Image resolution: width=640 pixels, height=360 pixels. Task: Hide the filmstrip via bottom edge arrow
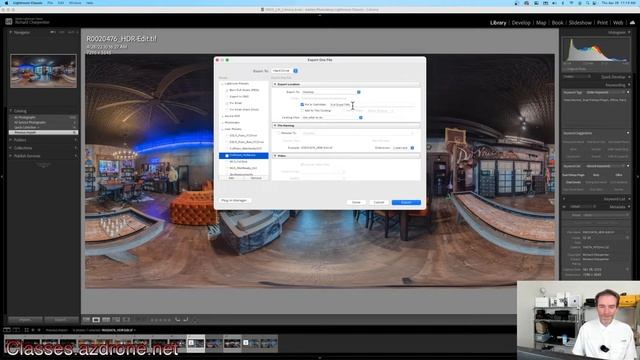(x=320, y=358)
